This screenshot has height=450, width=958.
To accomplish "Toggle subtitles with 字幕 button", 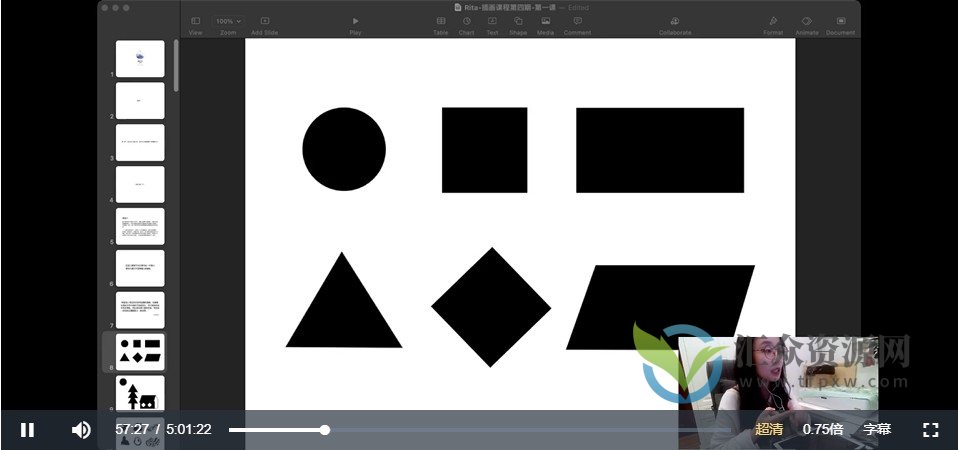I will coord(877,430).
